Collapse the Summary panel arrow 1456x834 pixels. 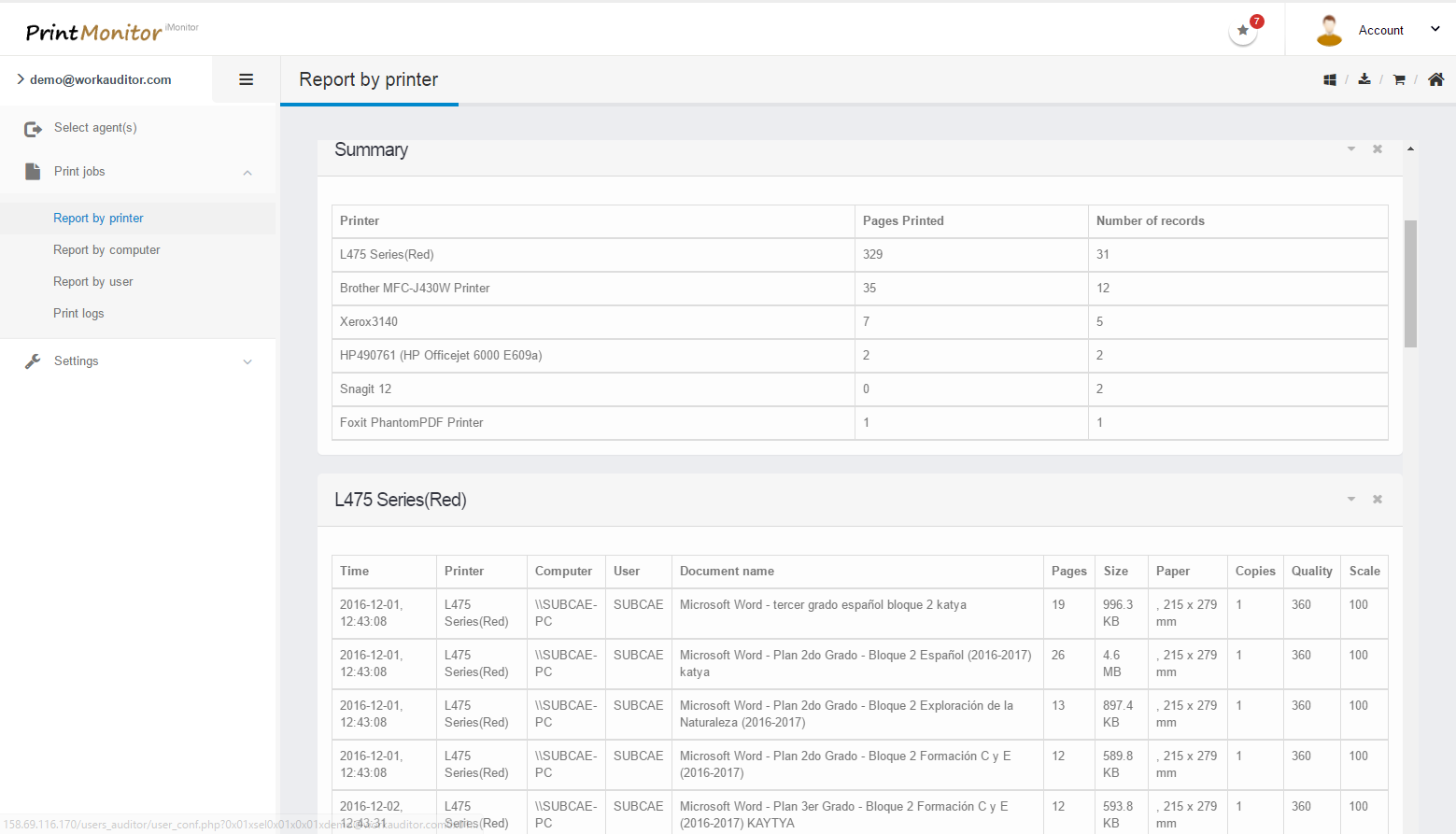pyautogui.click(x=1351, y=149)
